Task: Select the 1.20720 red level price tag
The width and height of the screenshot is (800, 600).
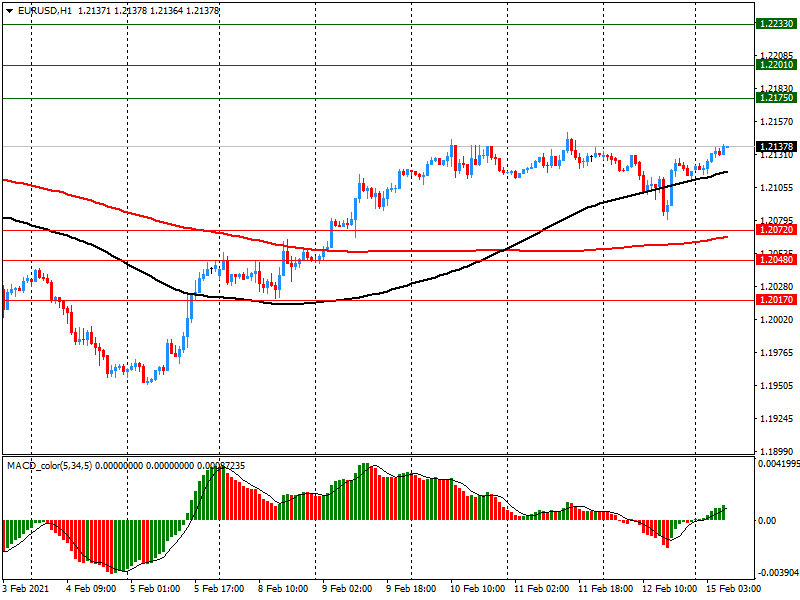Action: pos(776,230)
